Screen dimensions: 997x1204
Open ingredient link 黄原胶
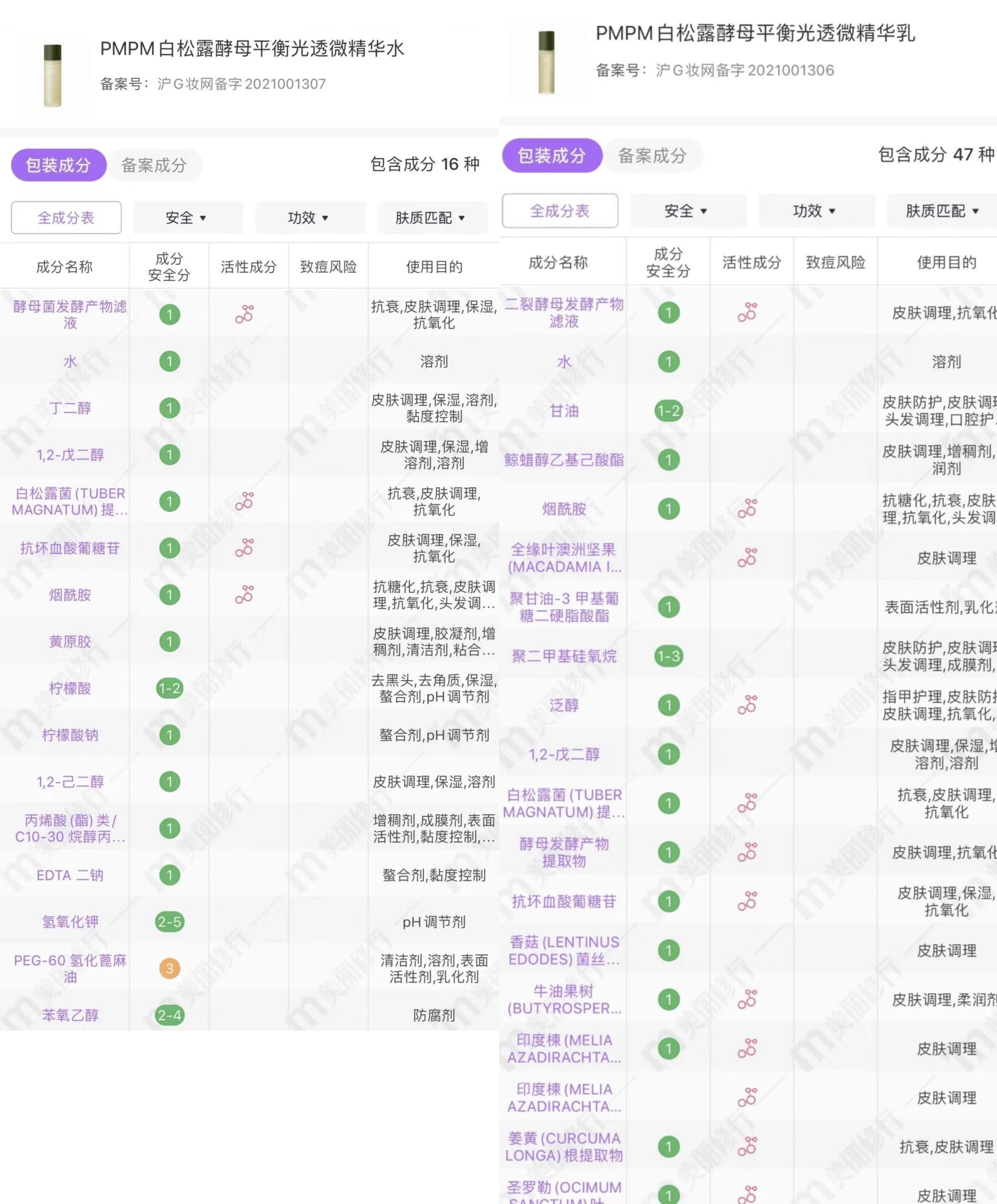pyautogui.click(x=70, y=641)
